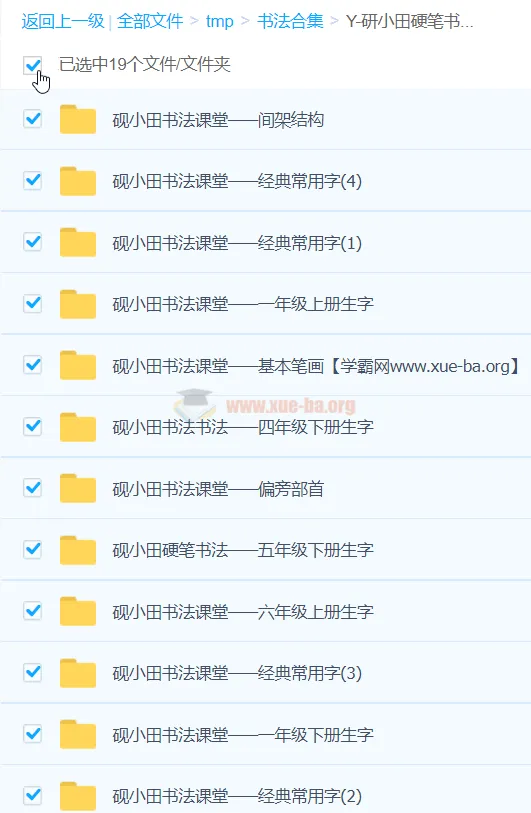Click the tmp breadcrumb link
Screen dimensions: 531x813
coord(219,22)
